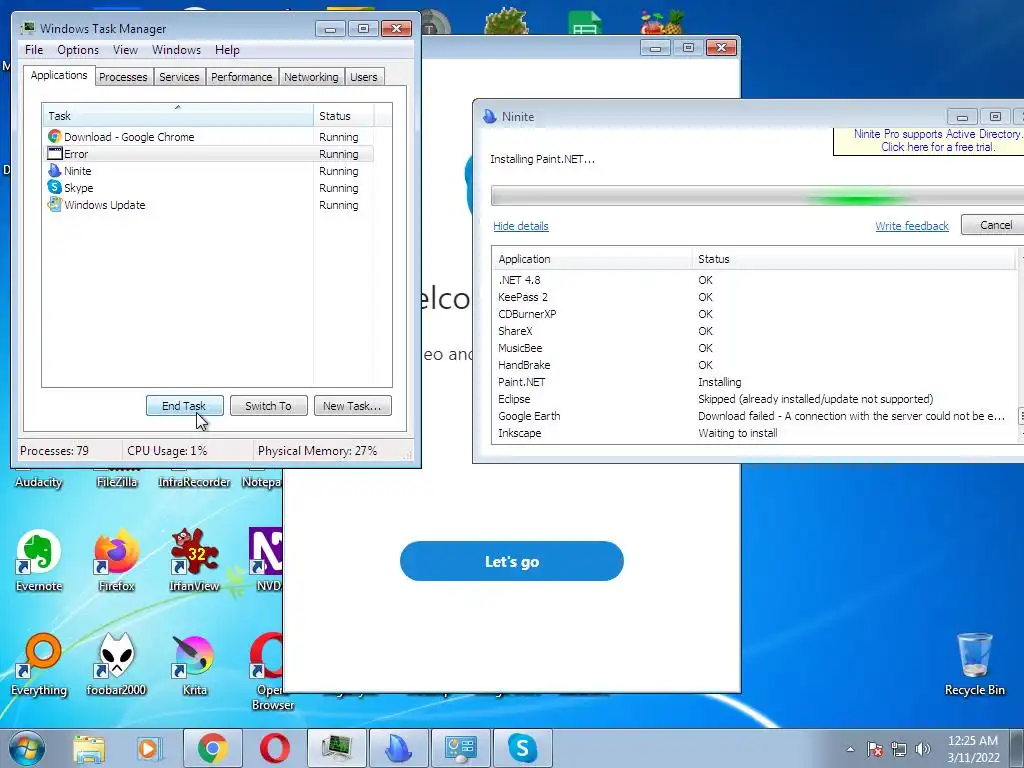Open the Help menu in Task Manager
Viewport: 1024px width, 768px height.
(x=227, y=50)
